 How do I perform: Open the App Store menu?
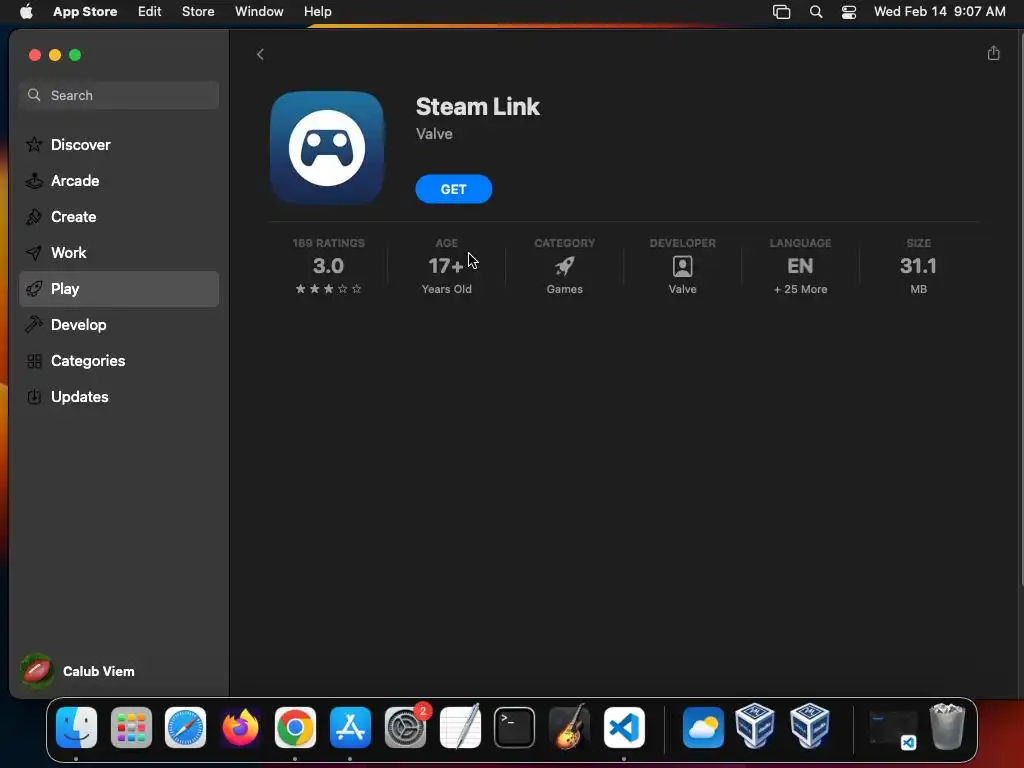[85, 11]
